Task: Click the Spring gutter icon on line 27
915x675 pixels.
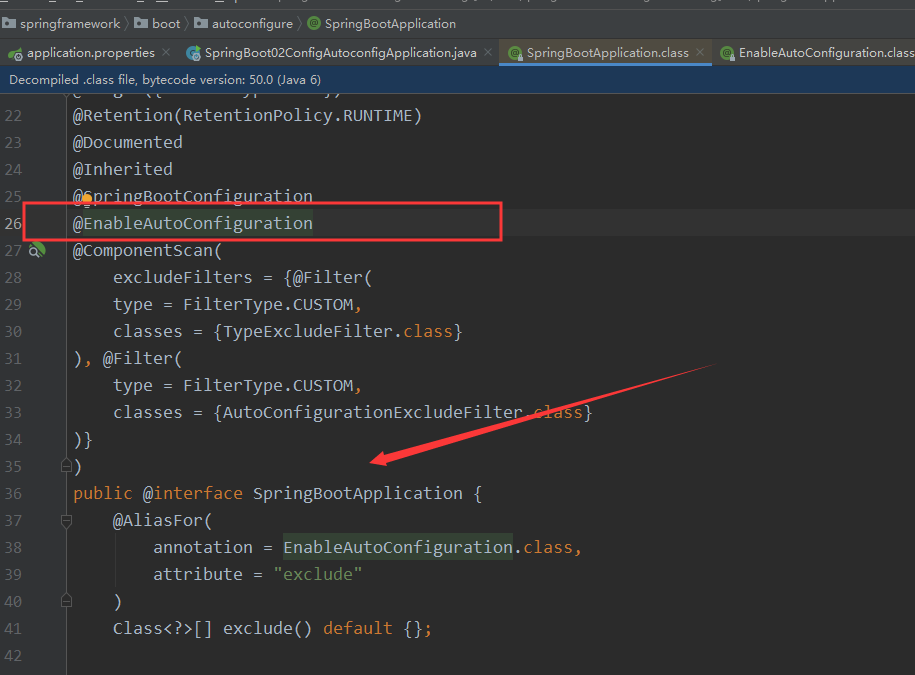Action: [x=37, y=250]
